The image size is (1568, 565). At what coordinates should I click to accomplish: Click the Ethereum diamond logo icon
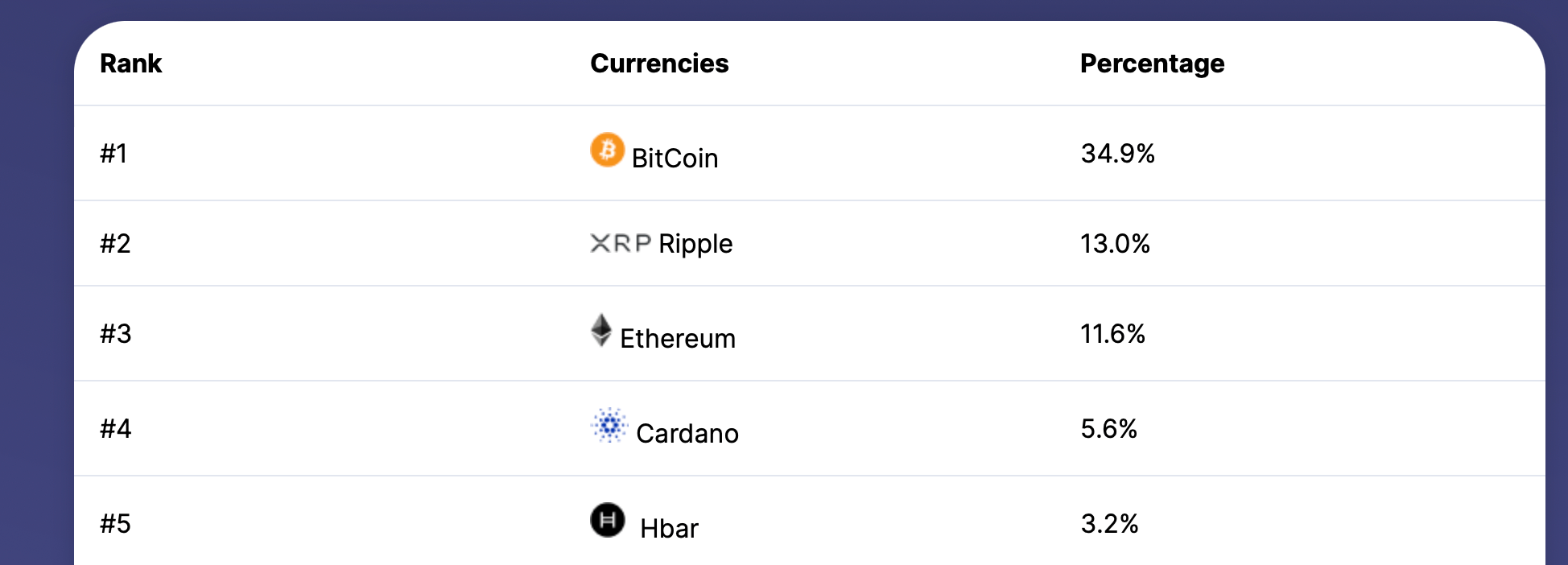(601, 330)
